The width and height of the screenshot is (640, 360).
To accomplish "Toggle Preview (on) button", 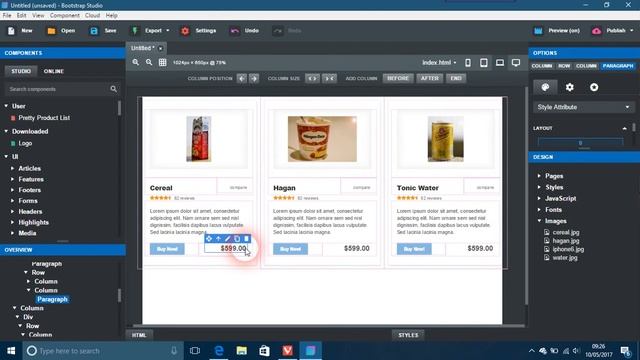I will 557,31.
